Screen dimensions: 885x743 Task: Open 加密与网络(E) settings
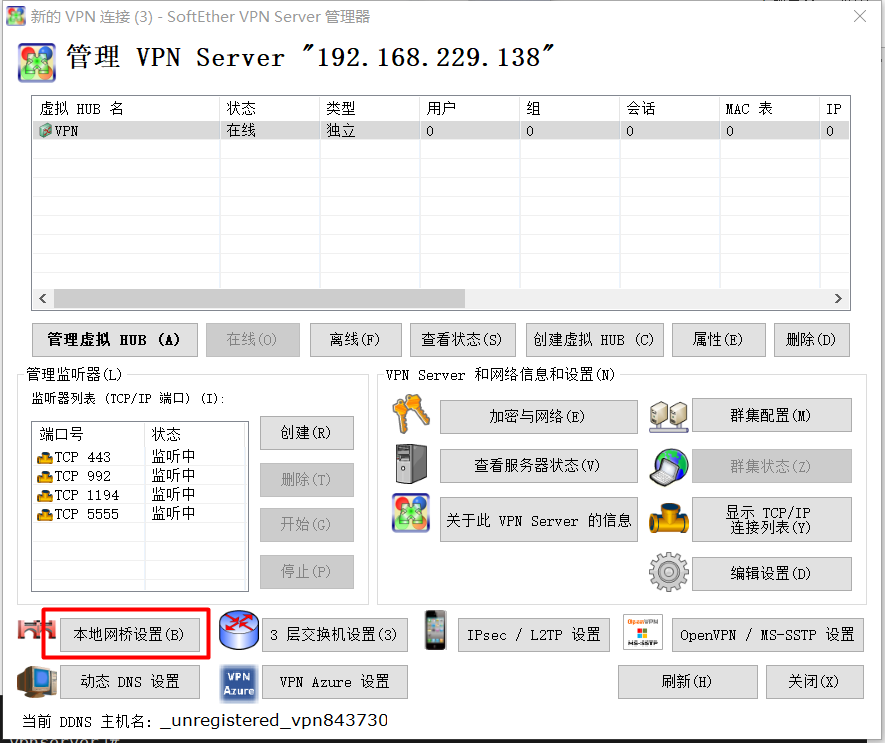(538, 417)
